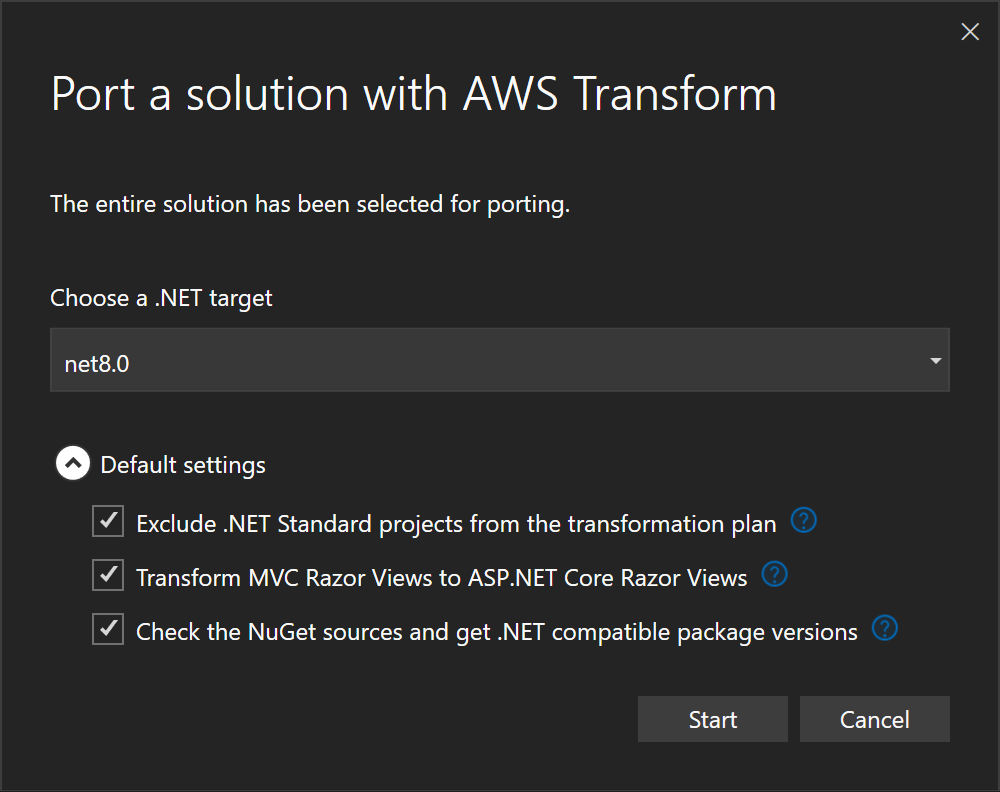1000x792 pixels.
Task: Toggle the NuGet compatible package versions check
Action: point(107,629)
